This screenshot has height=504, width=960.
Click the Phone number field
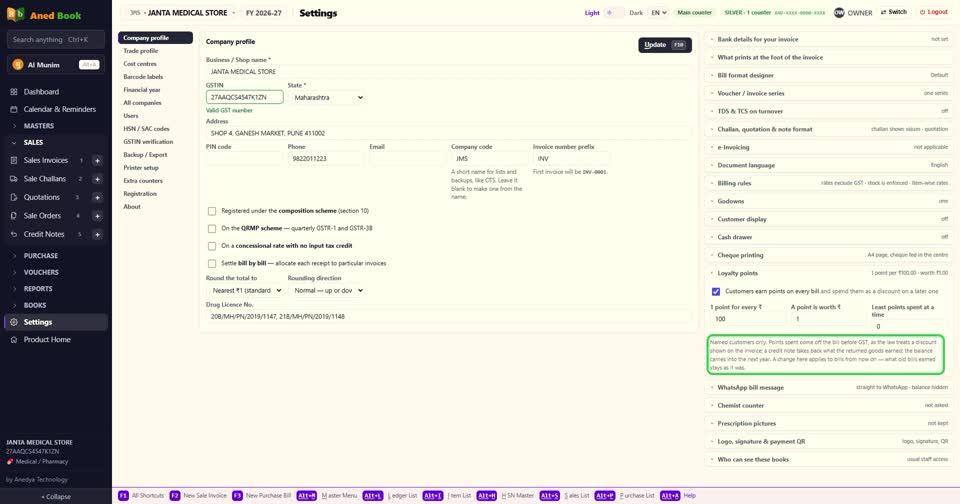click(325, 159)
